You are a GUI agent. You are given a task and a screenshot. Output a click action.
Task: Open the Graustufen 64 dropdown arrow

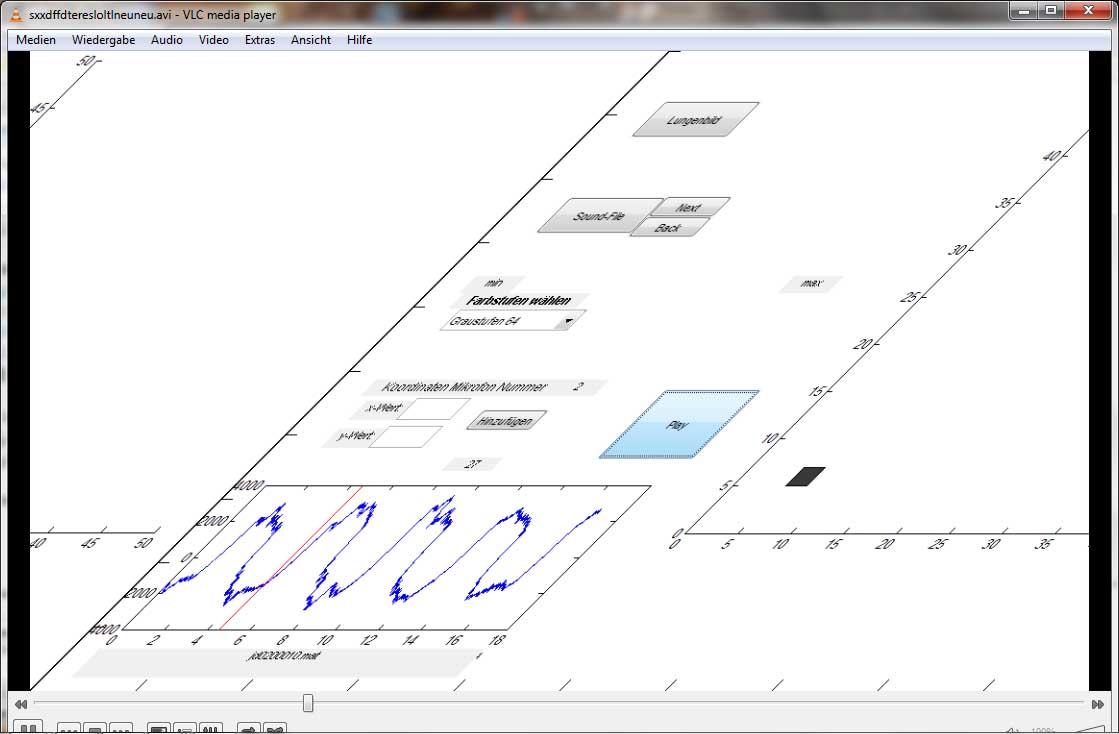568,321
